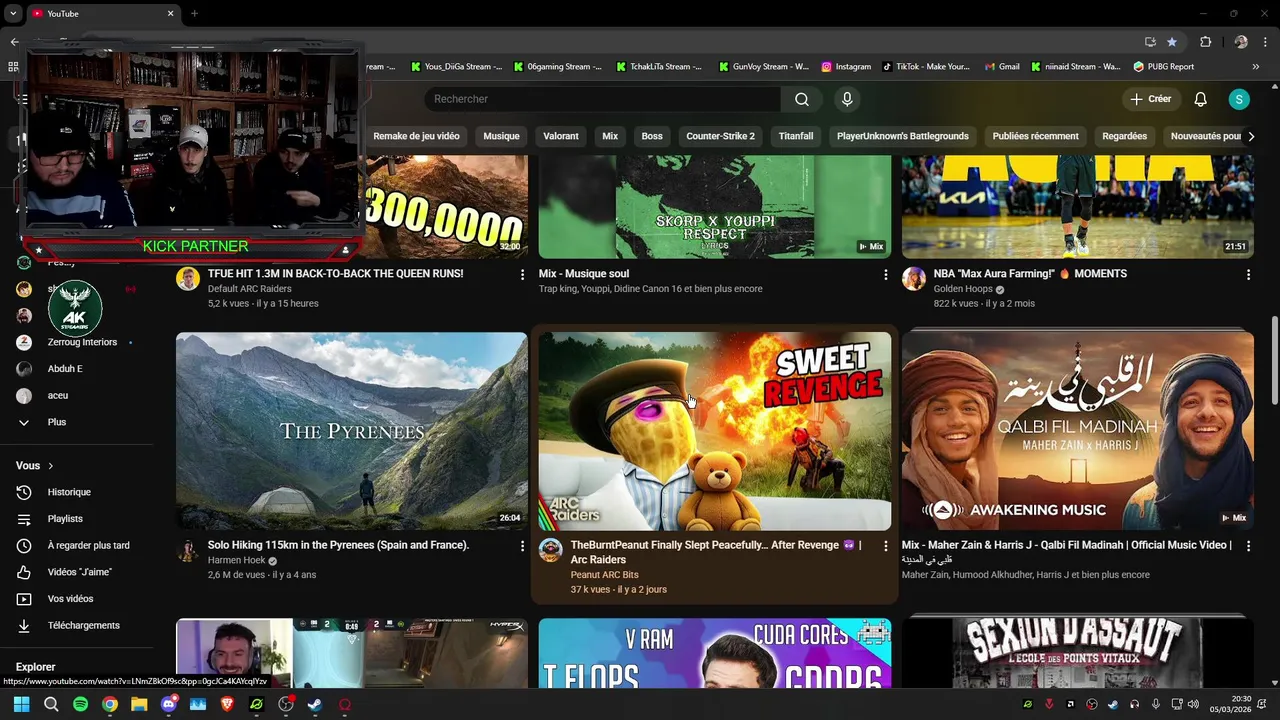Select the Musique filter chip

click(501, 136)
